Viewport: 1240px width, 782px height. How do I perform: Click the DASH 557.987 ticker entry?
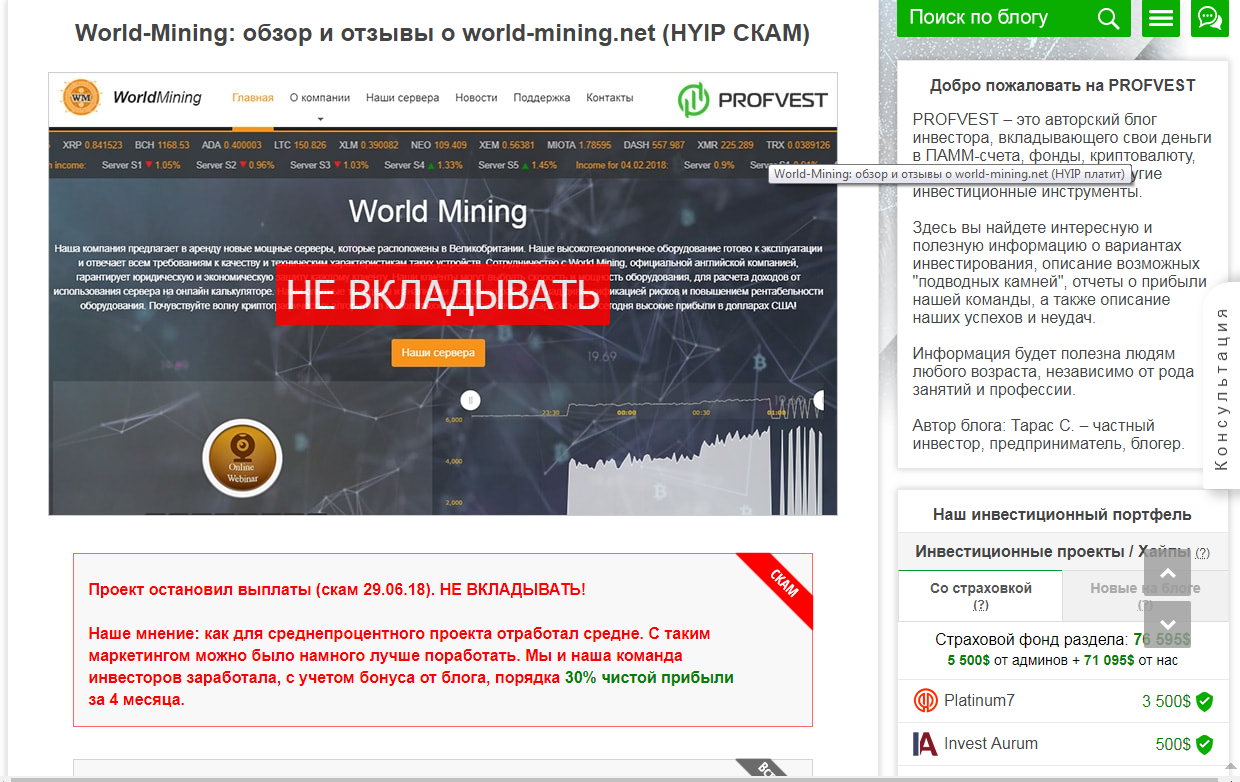654,145
